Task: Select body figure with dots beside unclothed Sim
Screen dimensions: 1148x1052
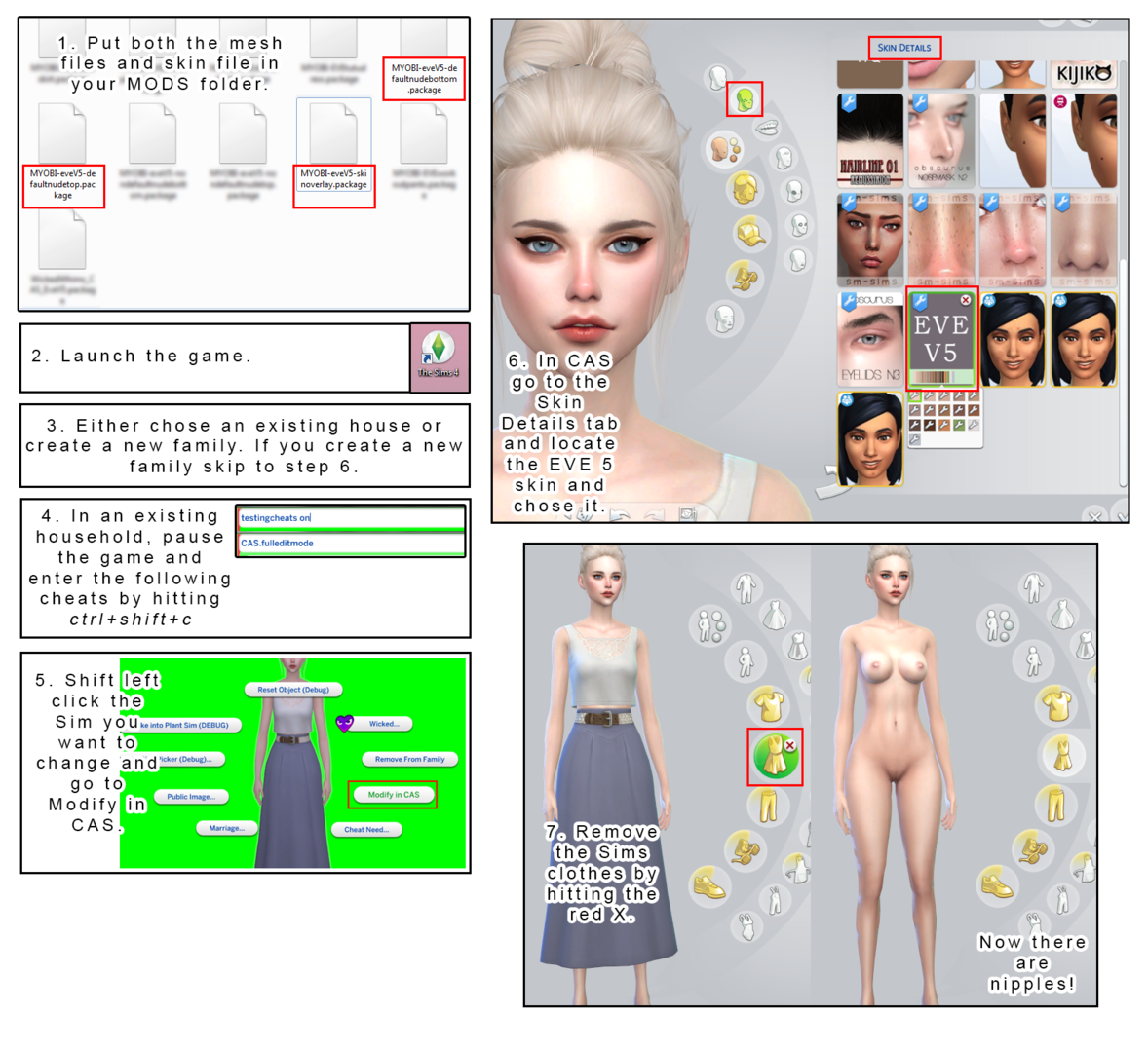Action: [997, 626]
